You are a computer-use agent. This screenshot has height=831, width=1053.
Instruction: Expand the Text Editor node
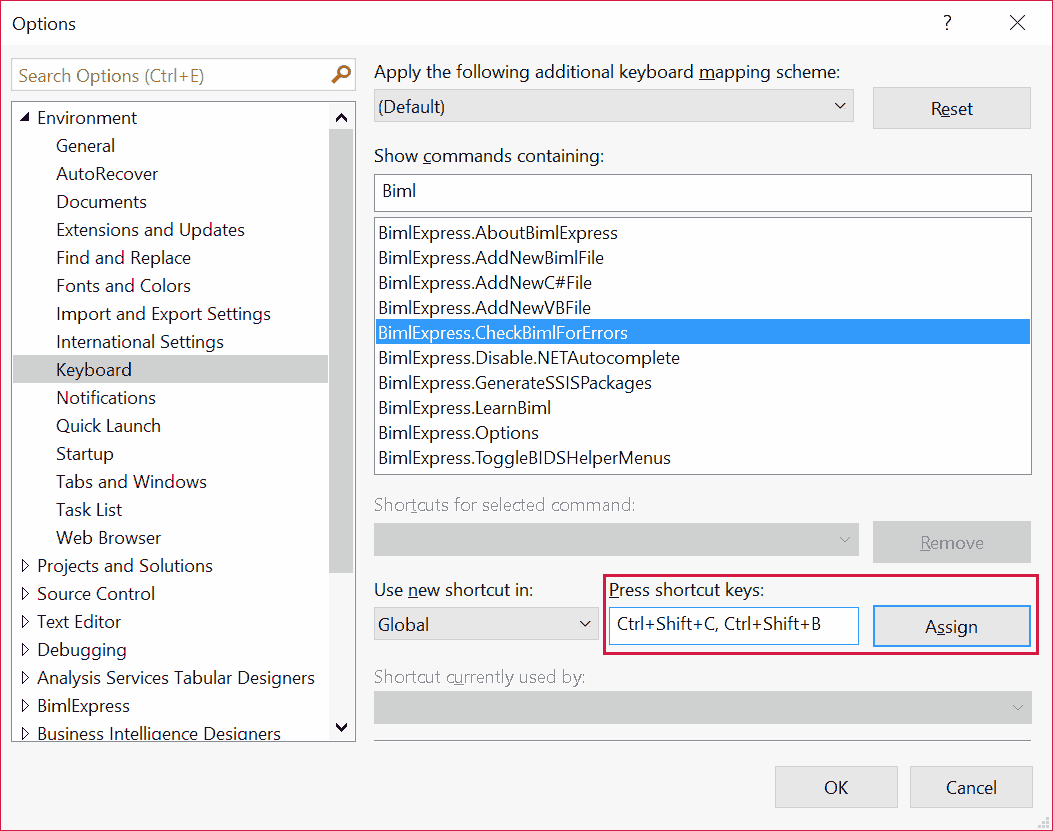(x=25, y=621)
